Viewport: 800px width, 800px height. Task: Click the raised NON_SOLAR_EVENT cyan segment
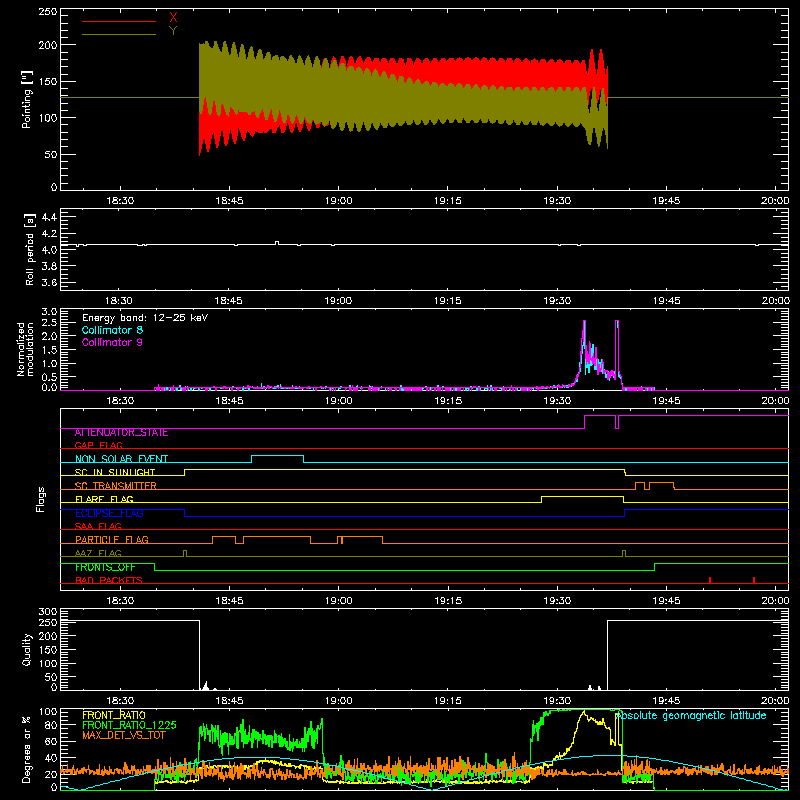(x=278, y=456)
